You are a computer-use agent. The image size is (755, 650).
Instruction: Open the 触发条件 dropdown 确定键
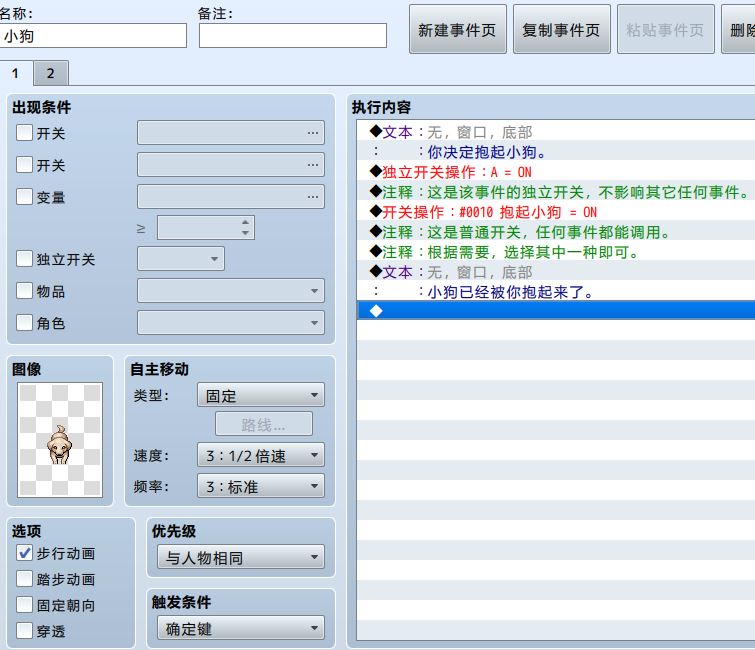(x=241, y=628)
